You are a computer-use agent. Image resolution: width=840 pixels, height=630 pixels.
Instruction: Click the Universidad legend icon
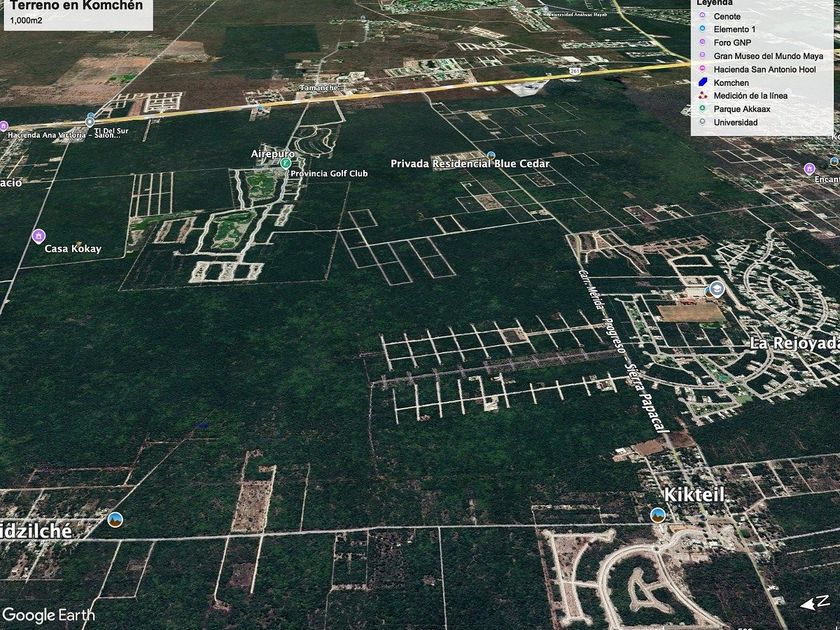pos(703,122)
